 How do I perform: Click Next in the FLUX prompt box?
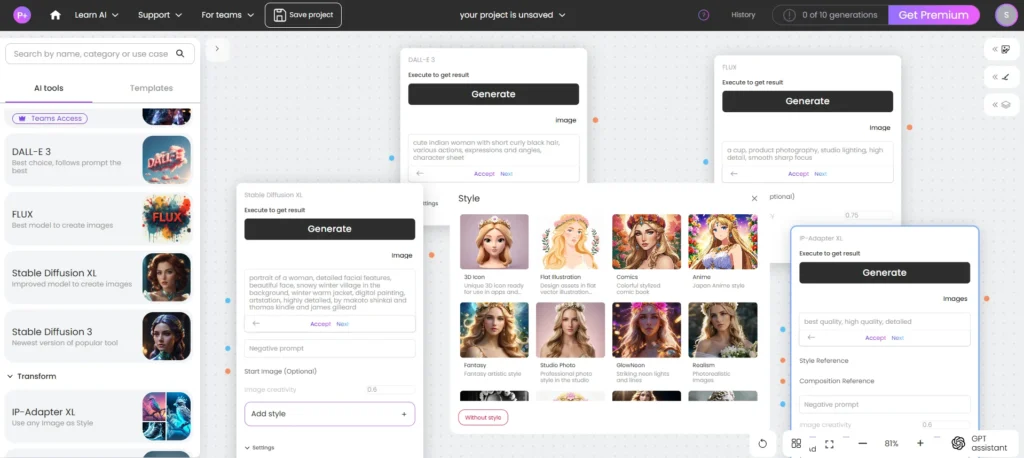pyautogui.click(x=820, y=174)
